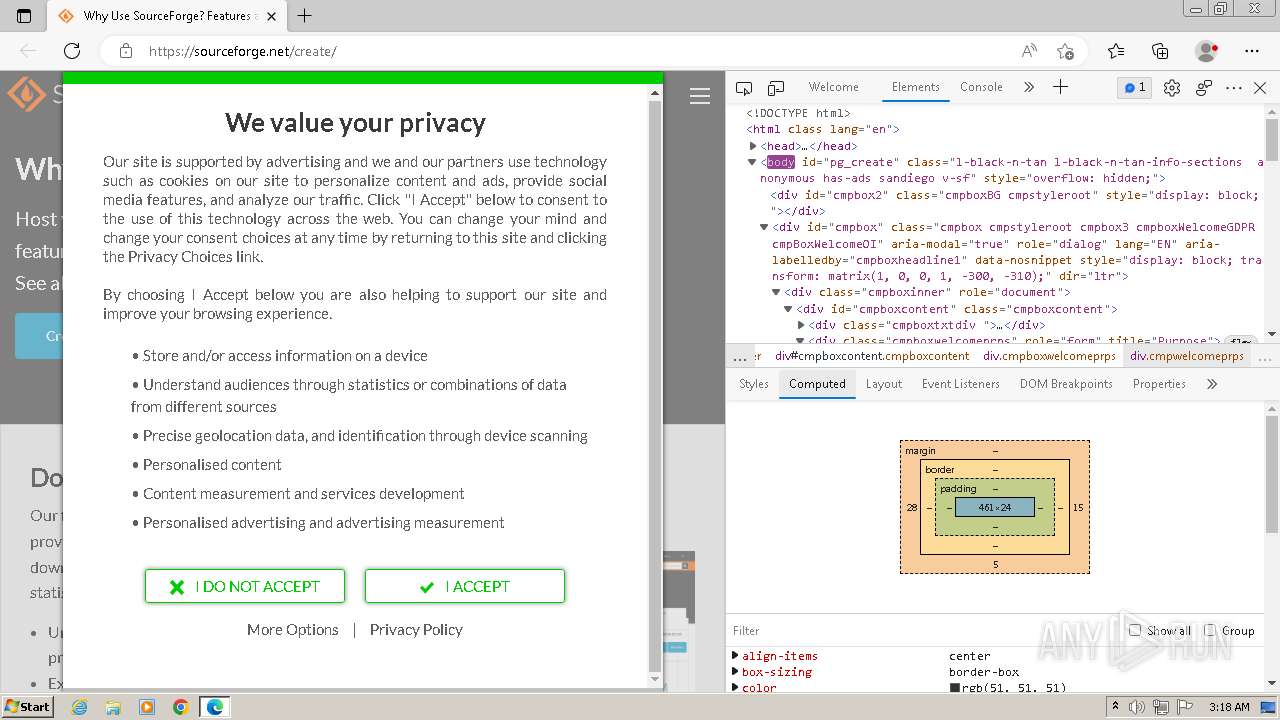
Task: Click the I ACCEPT button
Action: (x=465, y=586)
